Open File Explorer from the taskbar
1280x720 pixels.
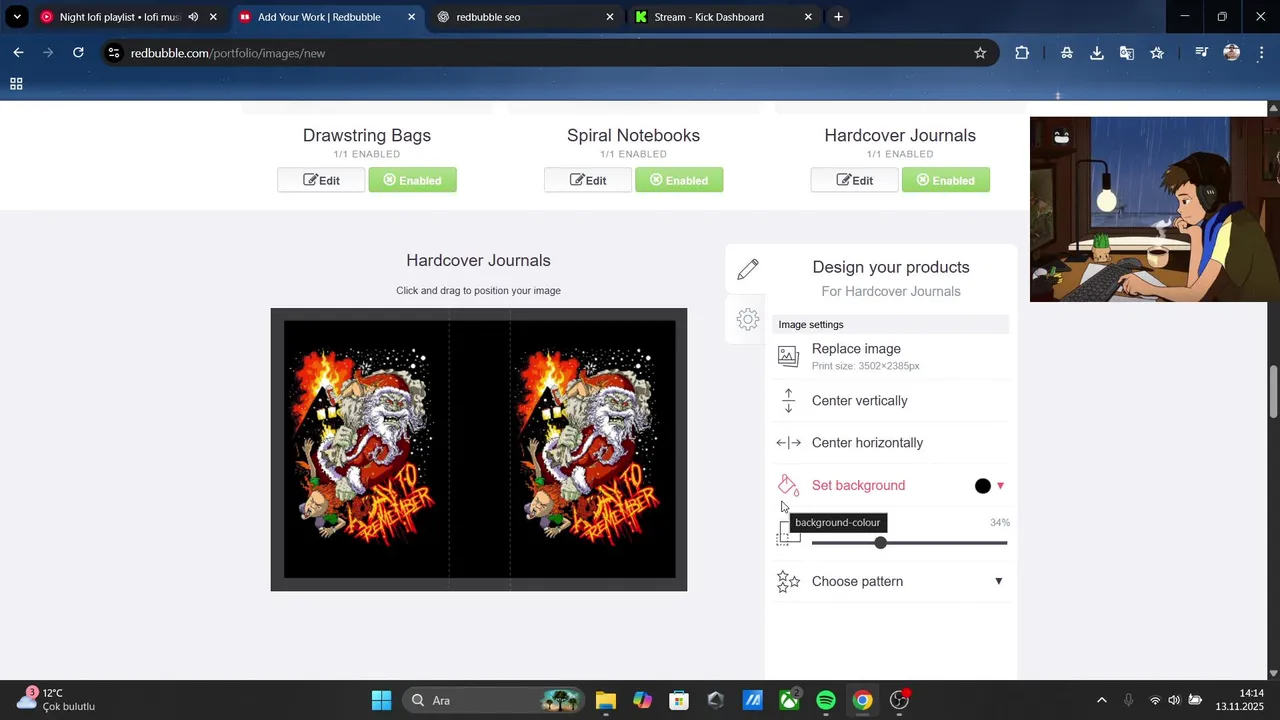606,700
